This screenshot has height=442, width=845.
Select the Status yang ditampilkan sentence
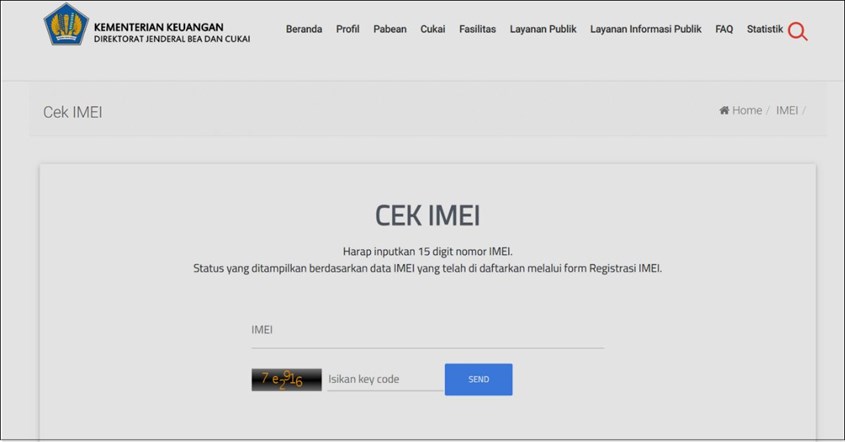click(427, 268)
